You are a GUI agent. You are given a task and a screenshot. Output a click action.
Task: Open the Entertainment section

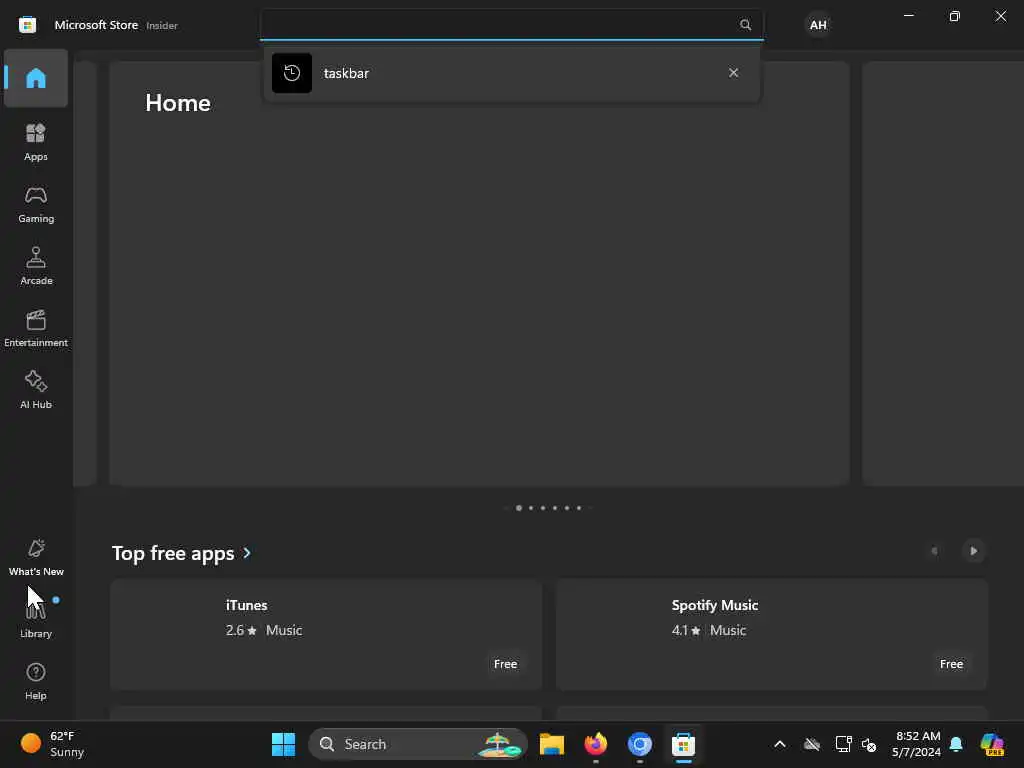[x=36, y=328]
